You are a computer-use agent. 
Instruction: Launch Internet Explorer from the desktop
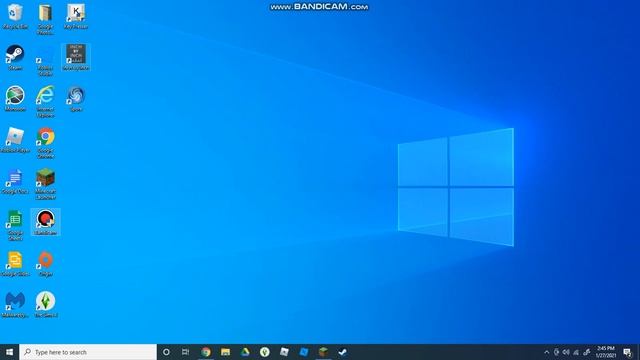[x=45, y=102]
